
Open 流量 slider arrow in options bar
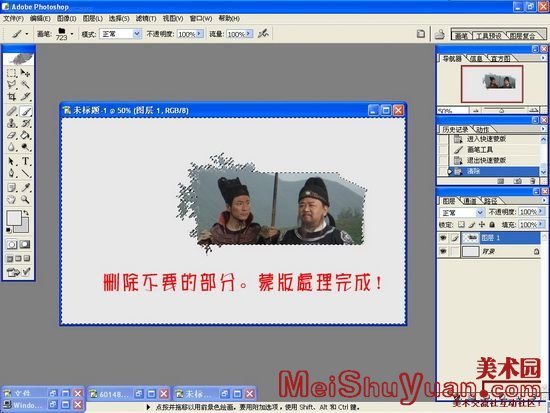coord(249,34)
